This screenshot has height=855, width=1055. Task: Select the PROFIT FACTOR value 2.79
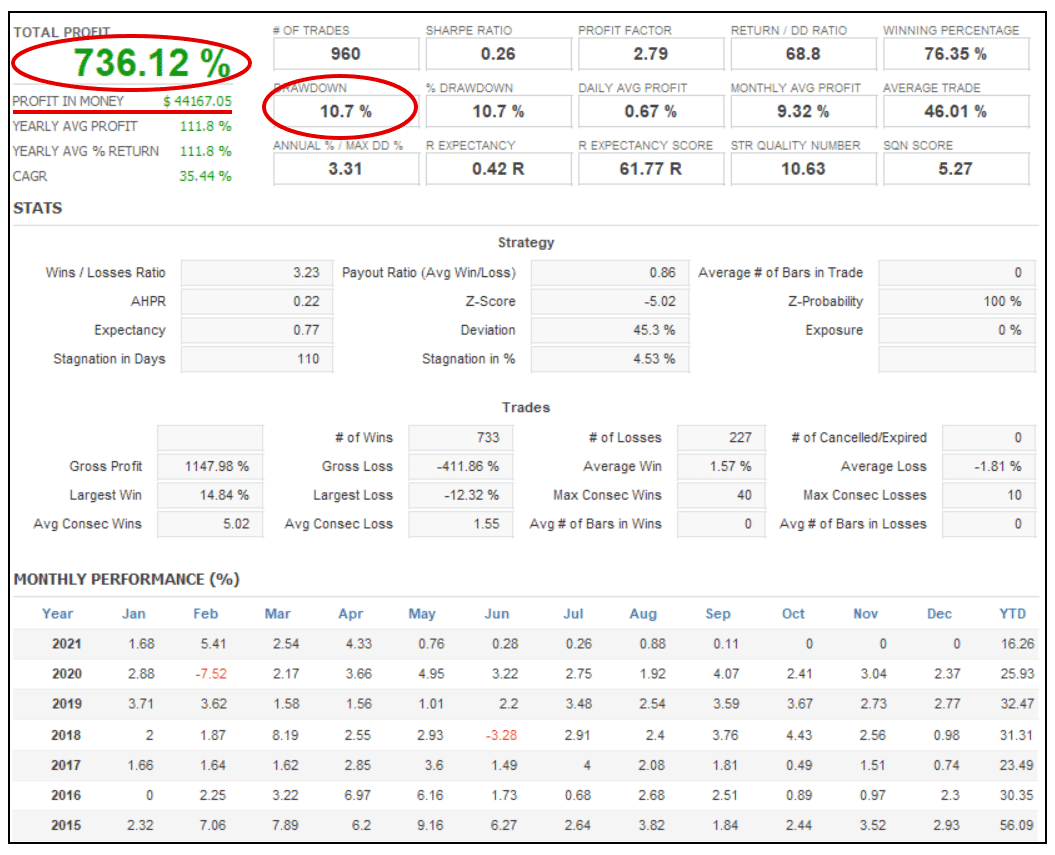650,53
